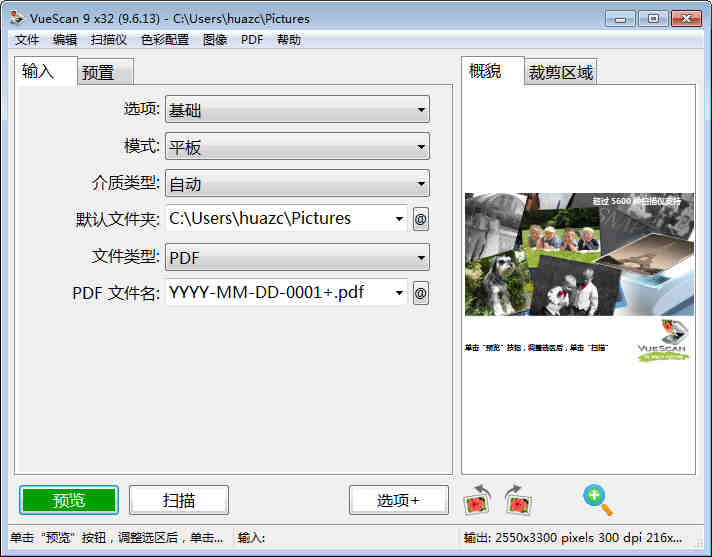This screenshot has height=557, width=712.
Task: Click the VueScan app icon in title bar
Action: pyautogui.click(x=17, y=18)
